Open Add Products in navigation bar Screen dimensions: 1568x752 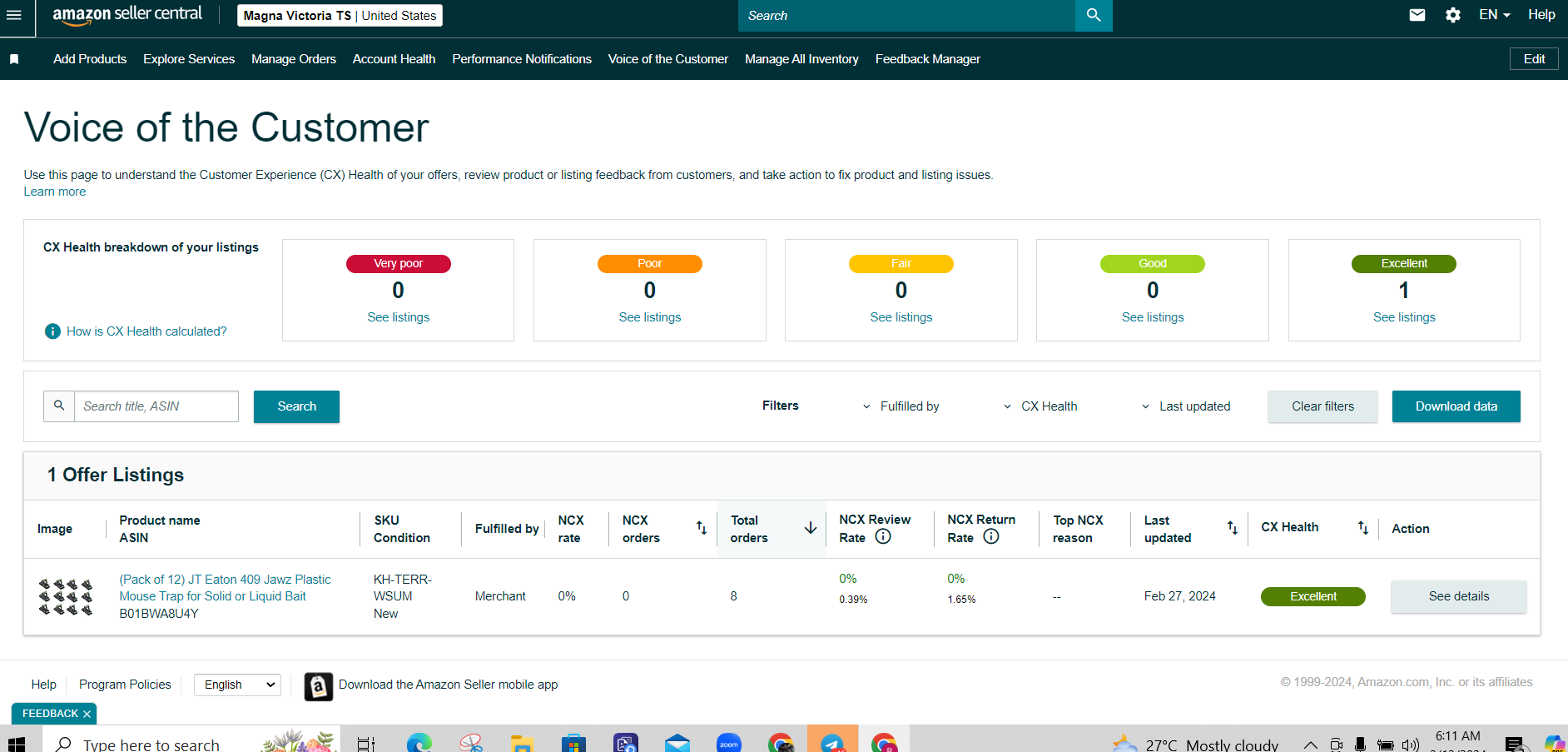[x=90, y=59]
